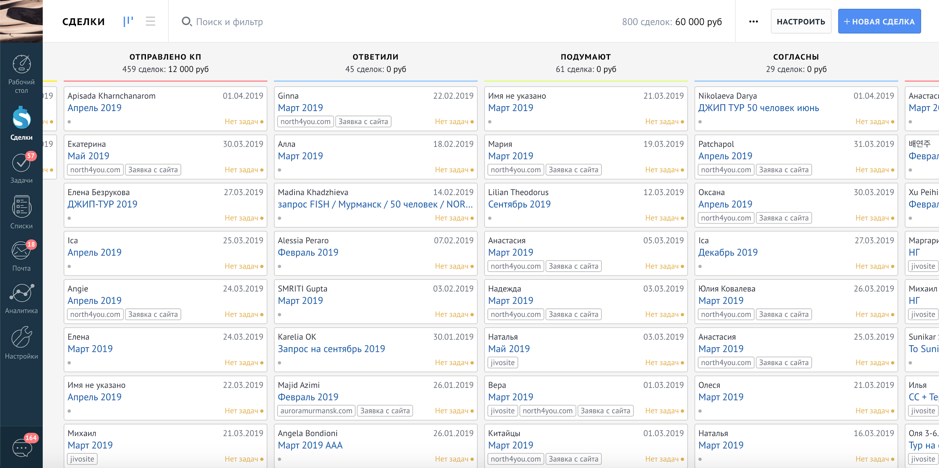Click the auroramurmansk.com tag on Majid Azimi
Screen dimensions: 939x468
[316, 411]
